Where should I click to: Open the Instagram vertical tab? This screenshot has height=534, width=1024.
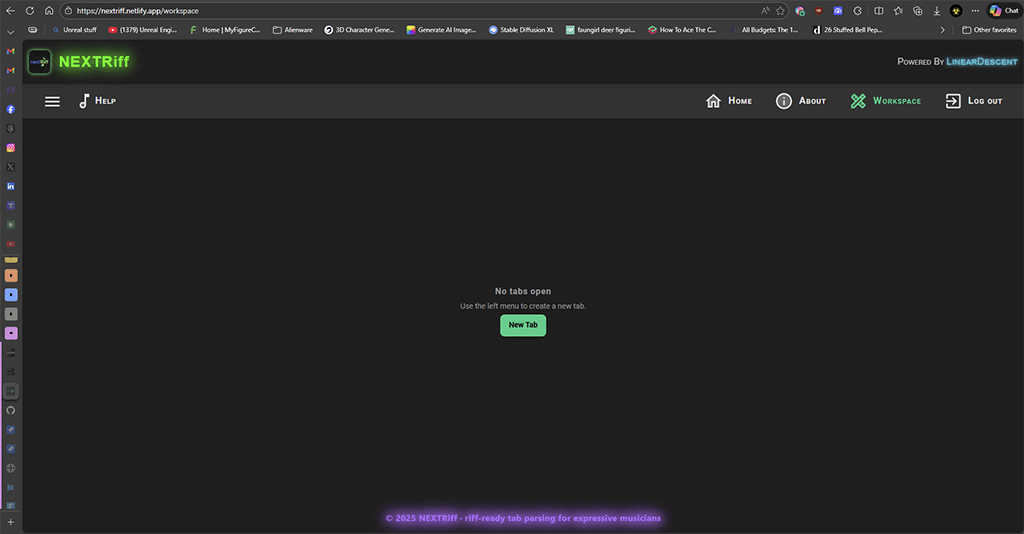click(11, 148)
